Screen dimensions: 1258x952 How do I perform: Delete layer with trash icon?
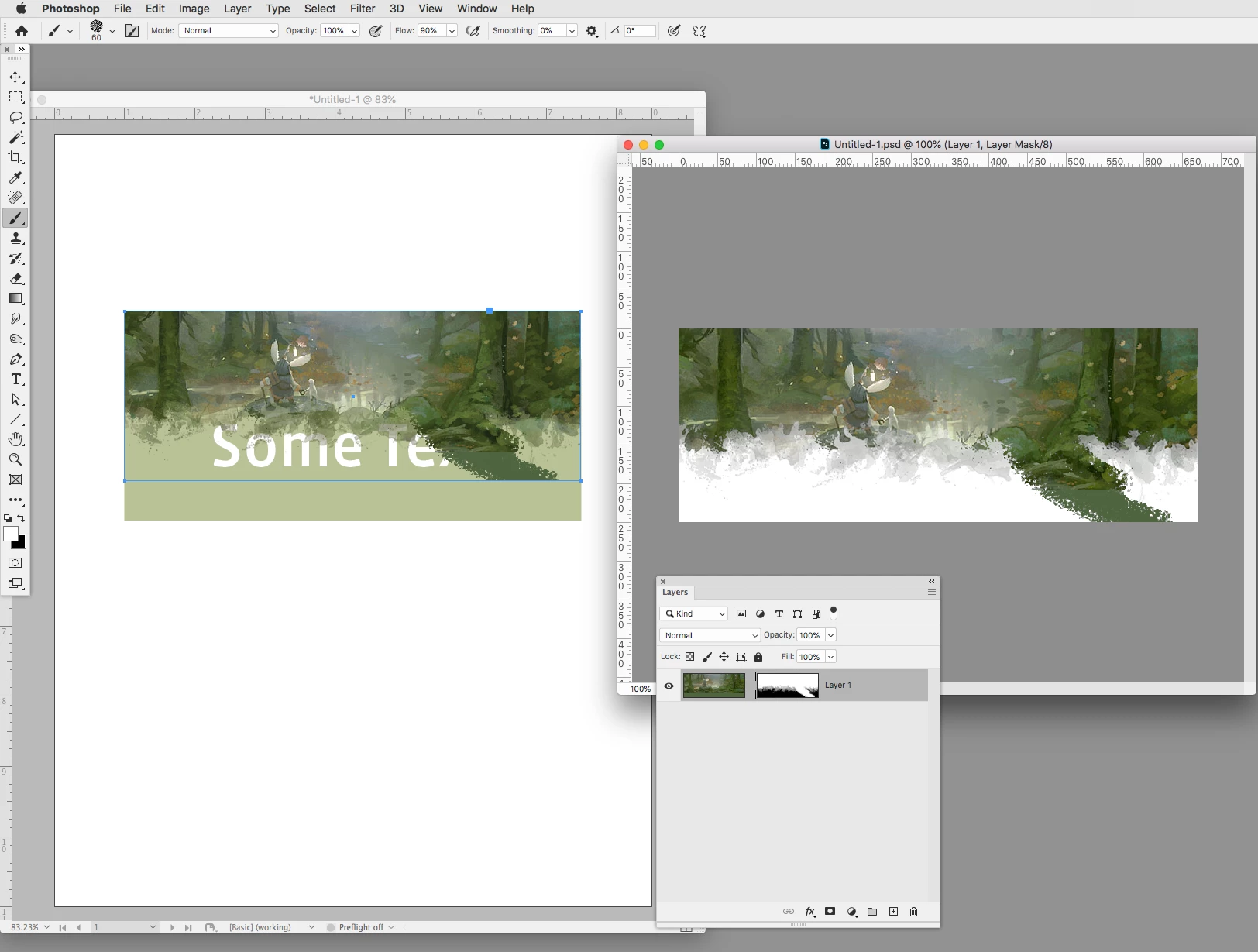tap(913, 912)
